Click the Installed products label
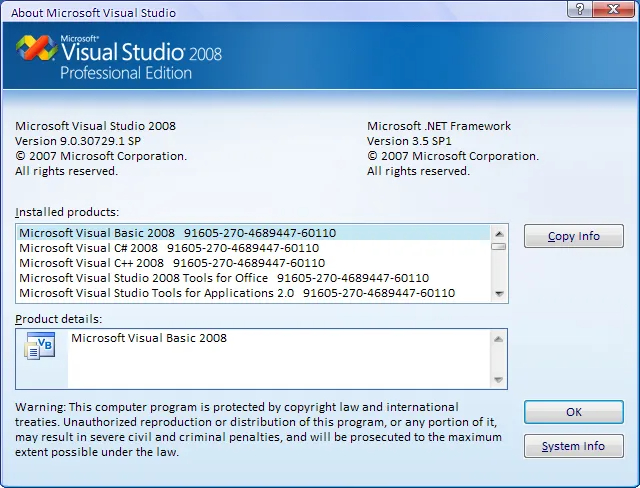Screen dimensions: 640x488 click(x=67, y=212)
